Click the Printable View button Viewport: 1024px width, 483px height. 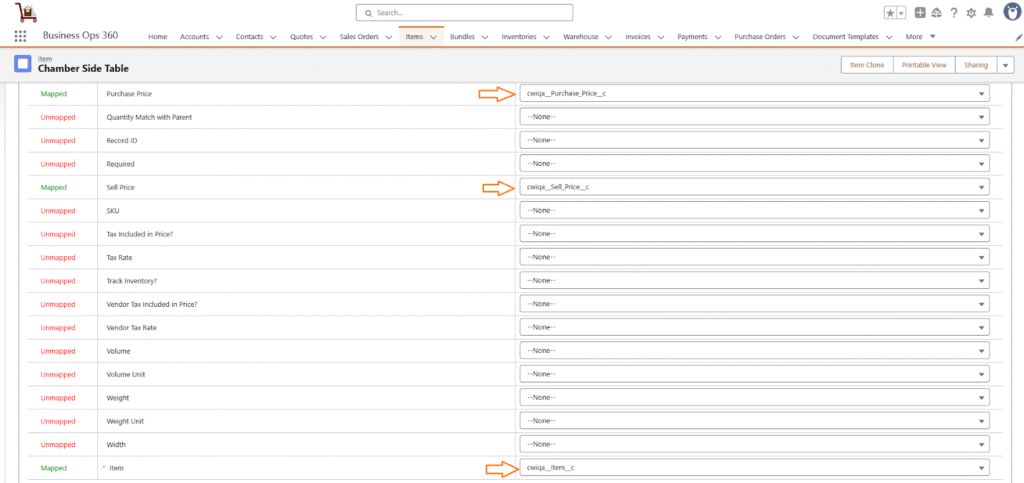click(924, 65)
